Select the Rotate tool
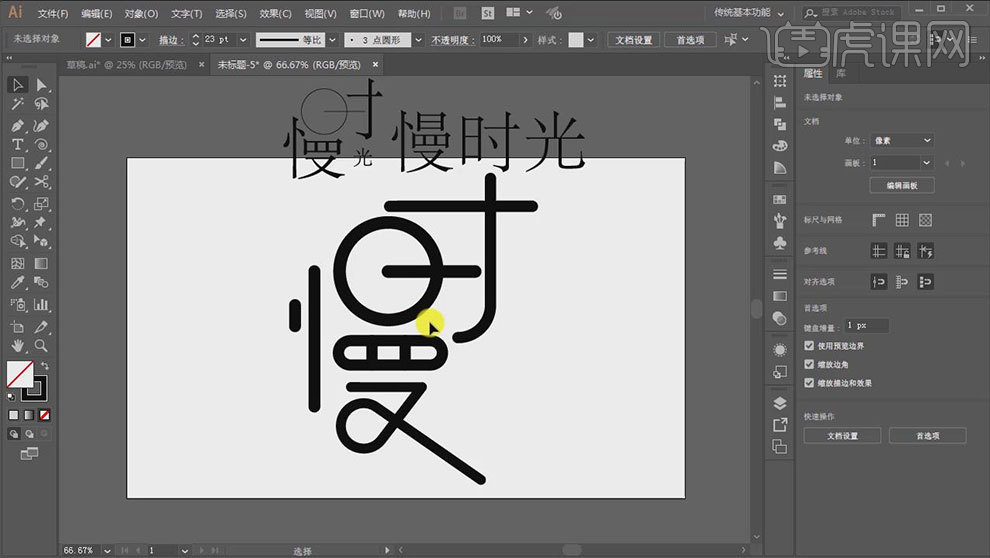This screenshot has width=990, height=558. (x=17, y=203)
